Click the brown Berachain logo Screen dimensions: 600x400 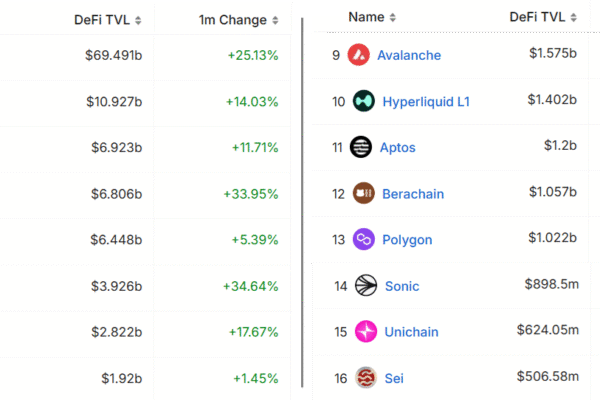pos(364,193)
